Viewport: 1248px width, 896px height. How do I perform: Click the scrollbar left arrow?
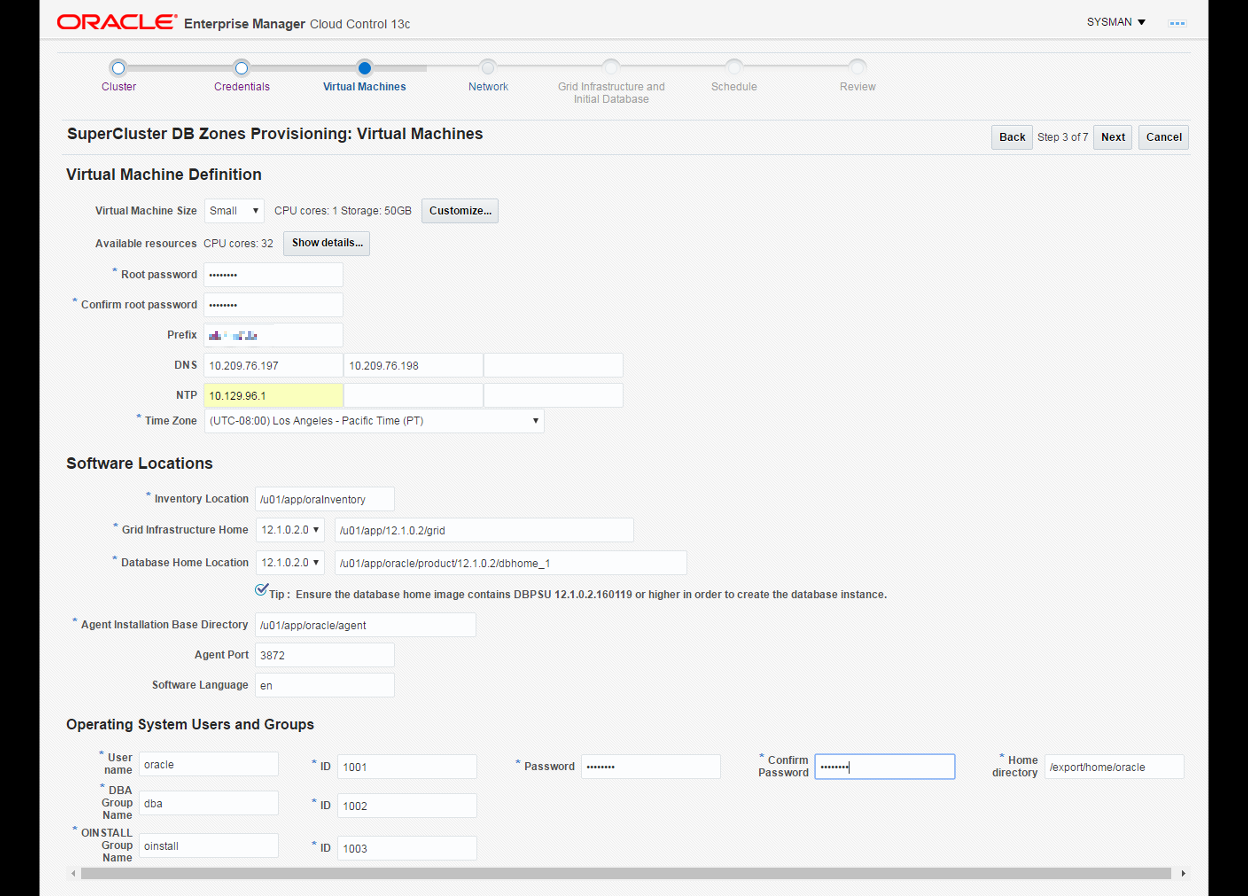[x=72, y=873]
